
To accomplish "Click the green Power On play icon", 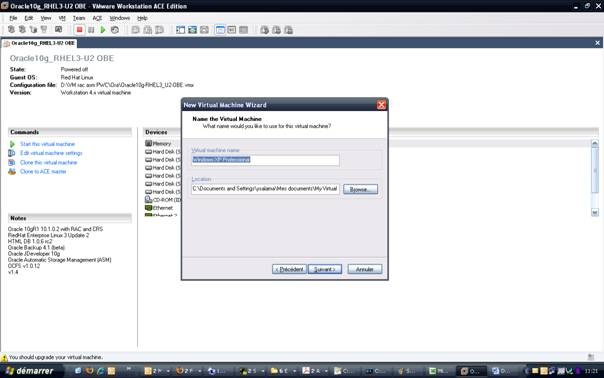I will 103,30.
